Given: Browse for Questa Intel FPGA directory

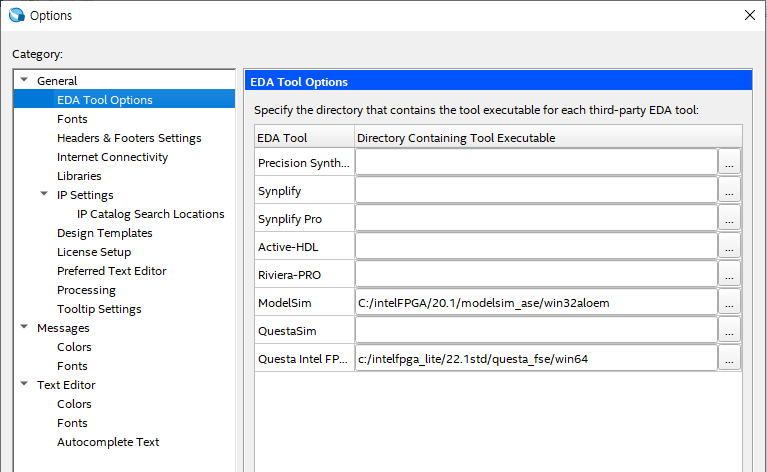Looking at the screenshot, I should pos(729,358).
